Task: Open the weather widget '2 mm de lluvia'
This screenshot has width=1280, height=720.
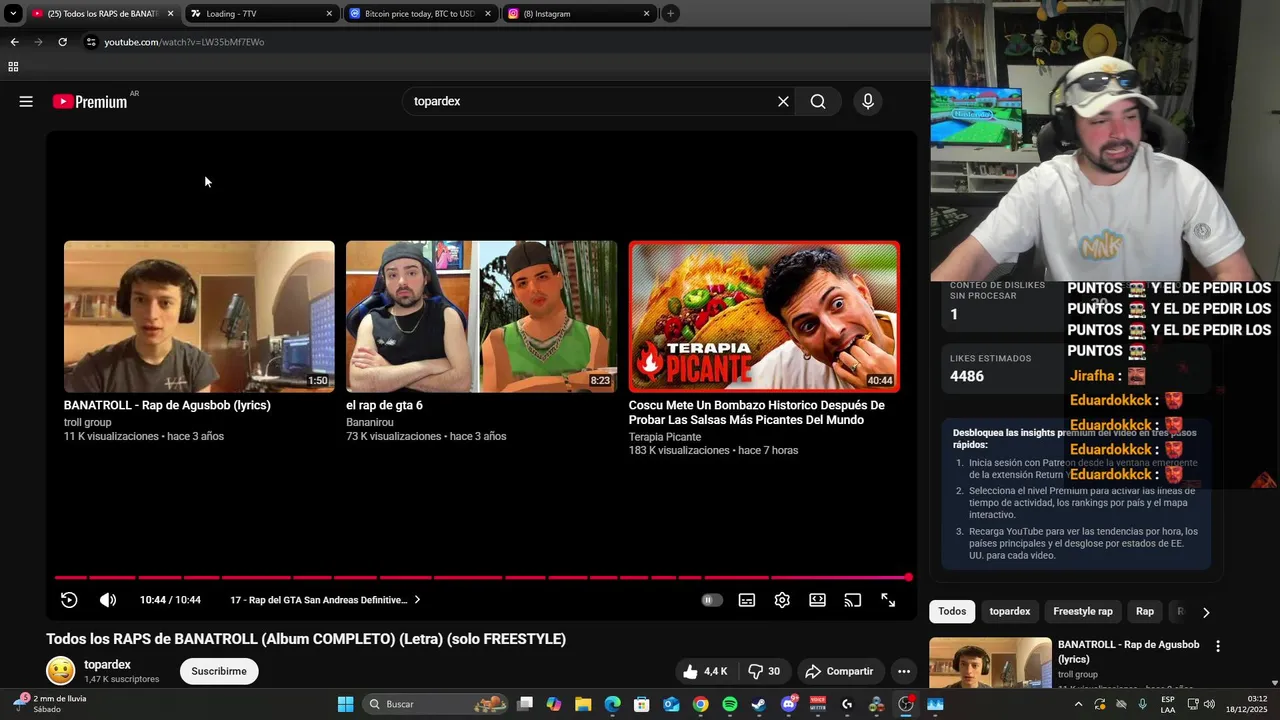Action: [48, 704]
